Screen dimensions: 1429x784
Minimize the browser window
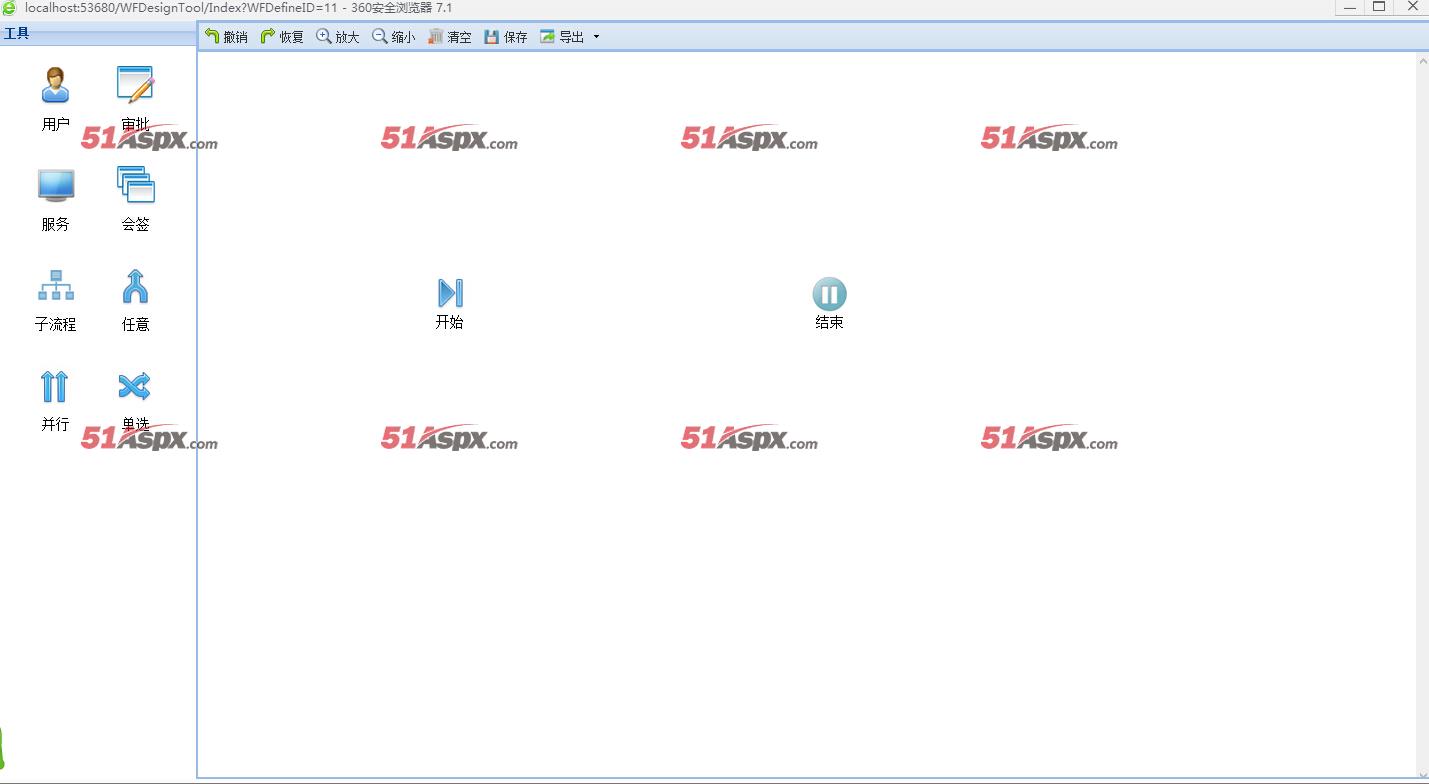[1349, 6]
